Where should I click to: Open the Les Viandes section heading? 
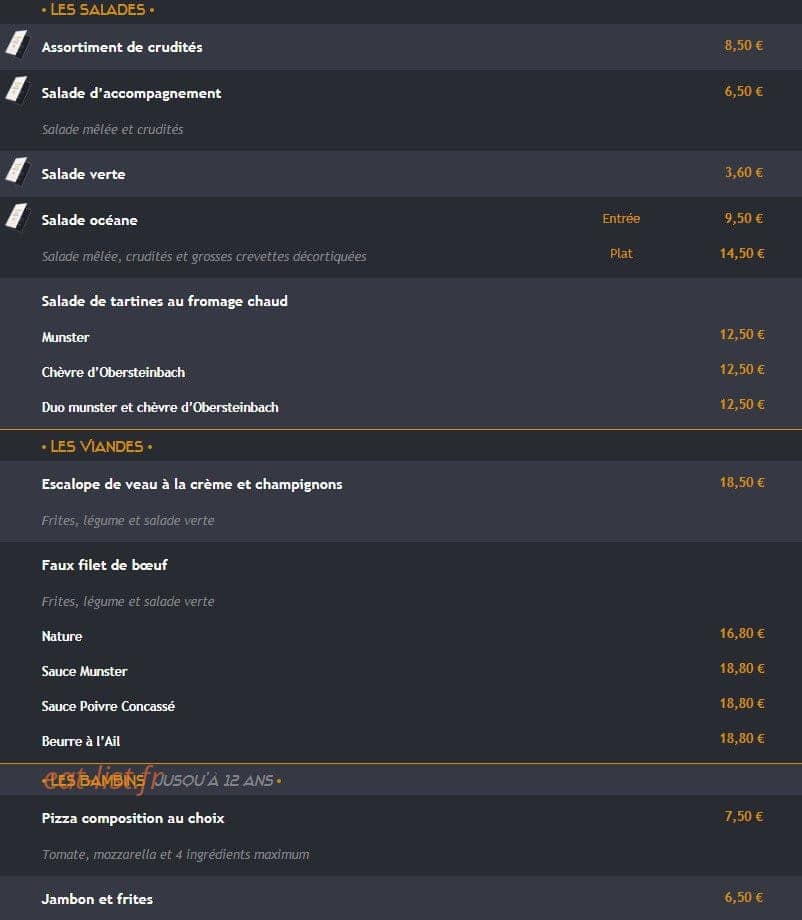pos(97,447)
